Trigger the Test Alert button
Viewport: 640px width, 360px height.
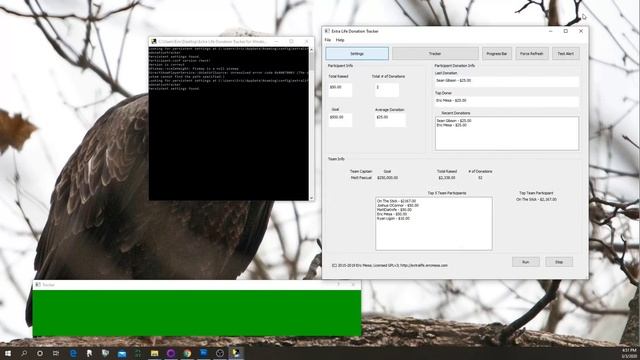[566, 53]
